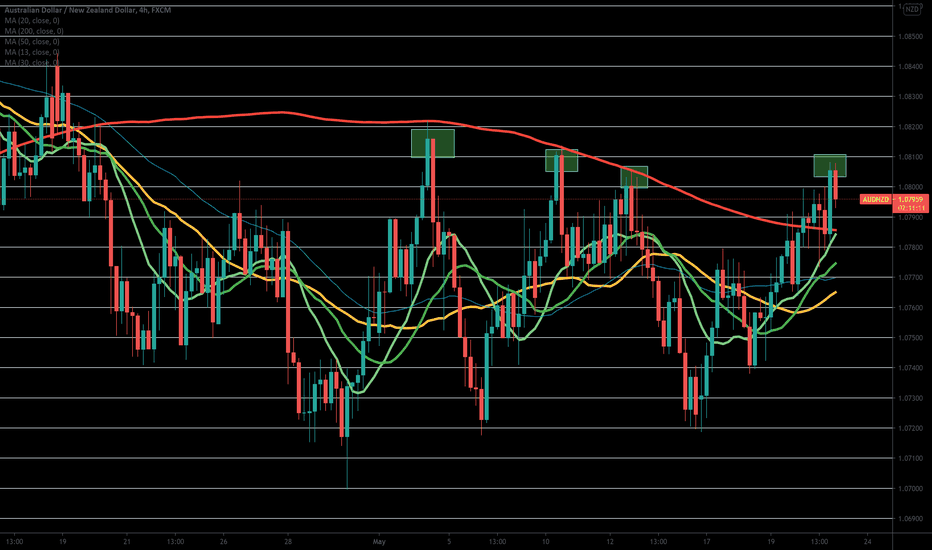Click the current price label 1.07959

coord(911,199)
